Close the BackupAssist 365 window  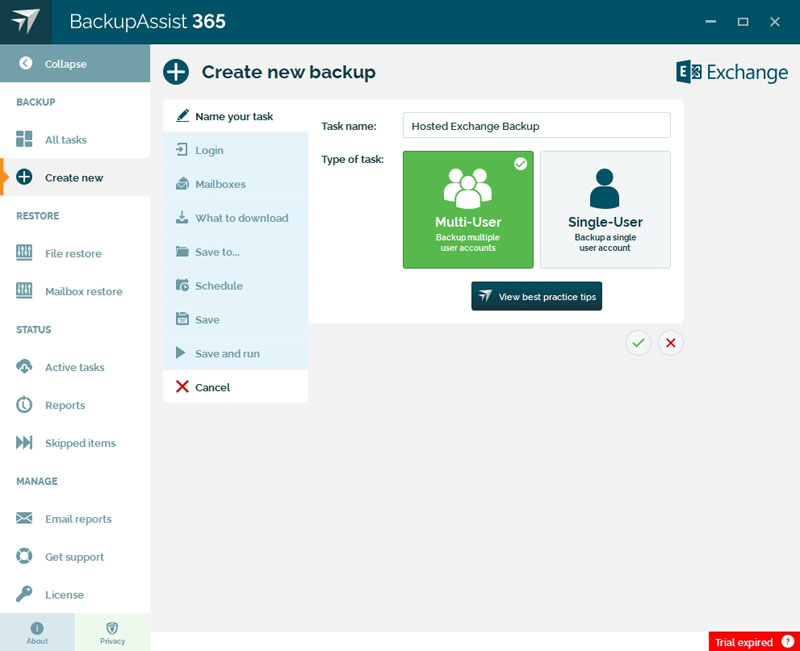pyautogui.click(x=775, y=21)
